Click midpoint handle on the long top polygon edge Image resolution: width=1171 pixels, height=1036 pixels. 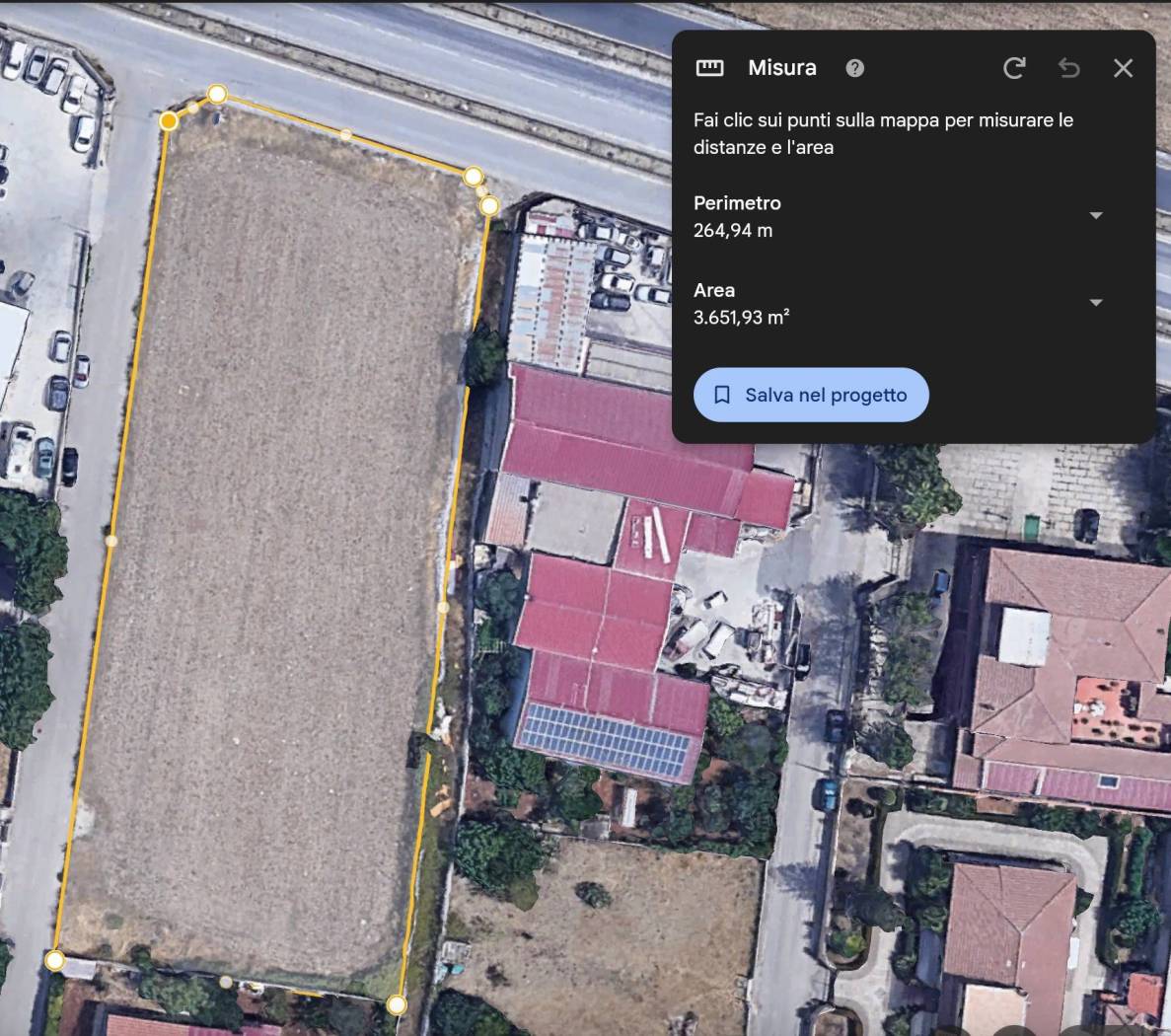click(x=345, y=134)
